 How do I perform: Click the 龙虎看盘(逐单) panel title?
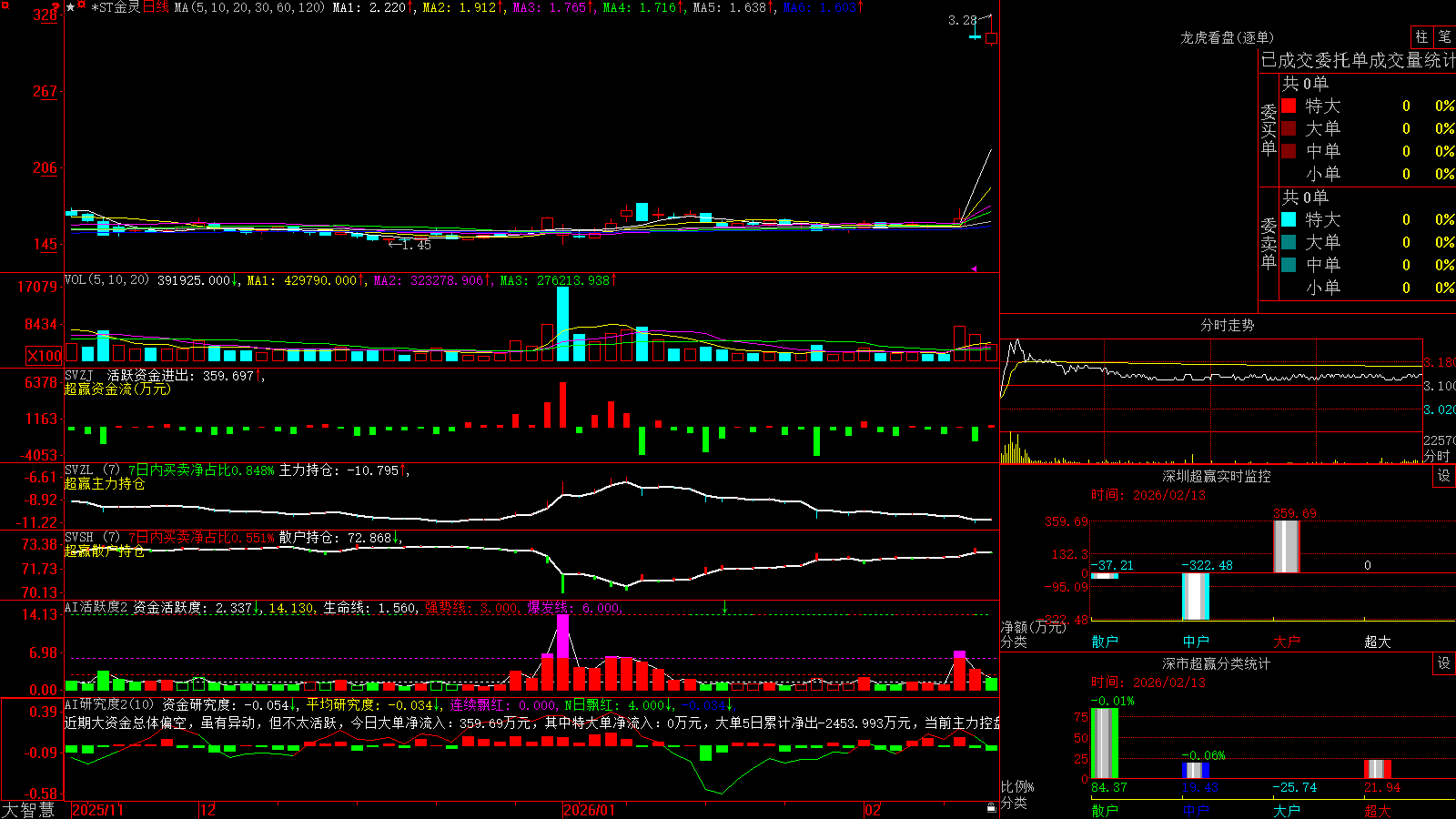click(1227, 37)
